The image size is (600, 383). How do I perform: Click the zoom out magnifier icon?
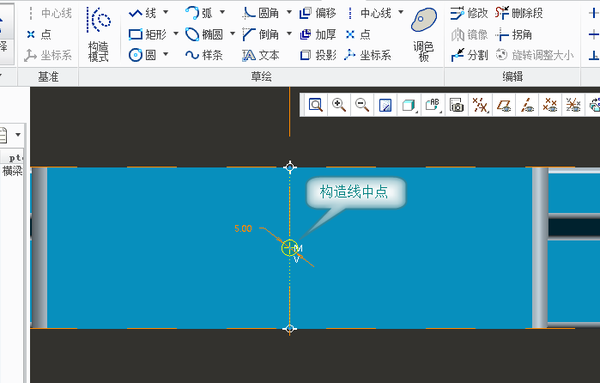(x=362, y=104)
